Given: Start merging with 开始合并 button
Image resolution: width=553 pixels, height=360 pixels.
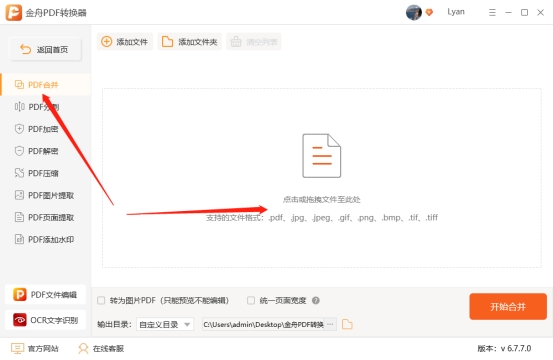Looking at the screenshot, I should 508,306.
